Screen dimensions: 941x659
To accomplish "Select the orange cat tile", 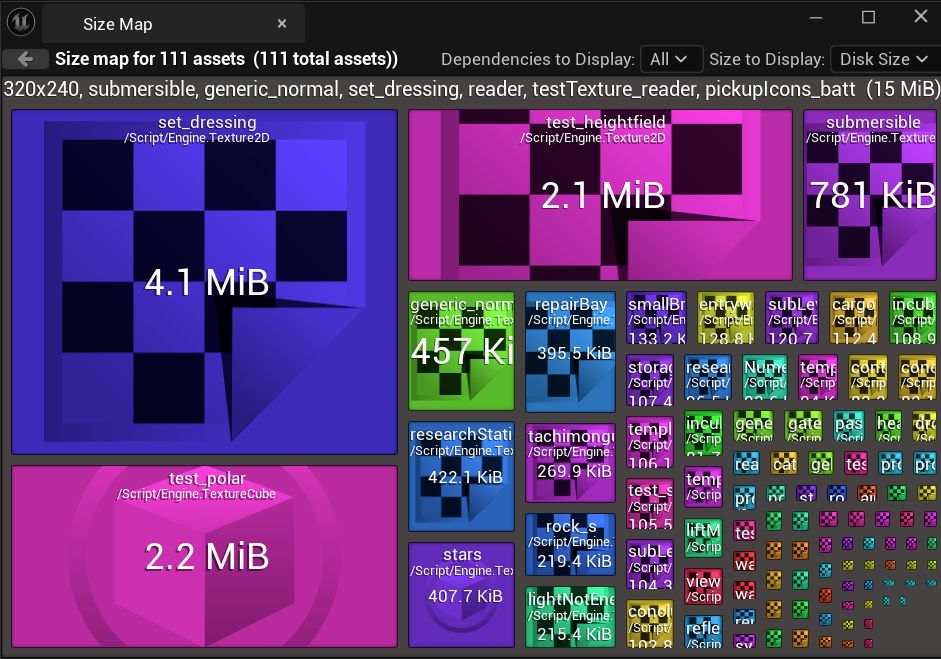I will [x=784, y=463].
